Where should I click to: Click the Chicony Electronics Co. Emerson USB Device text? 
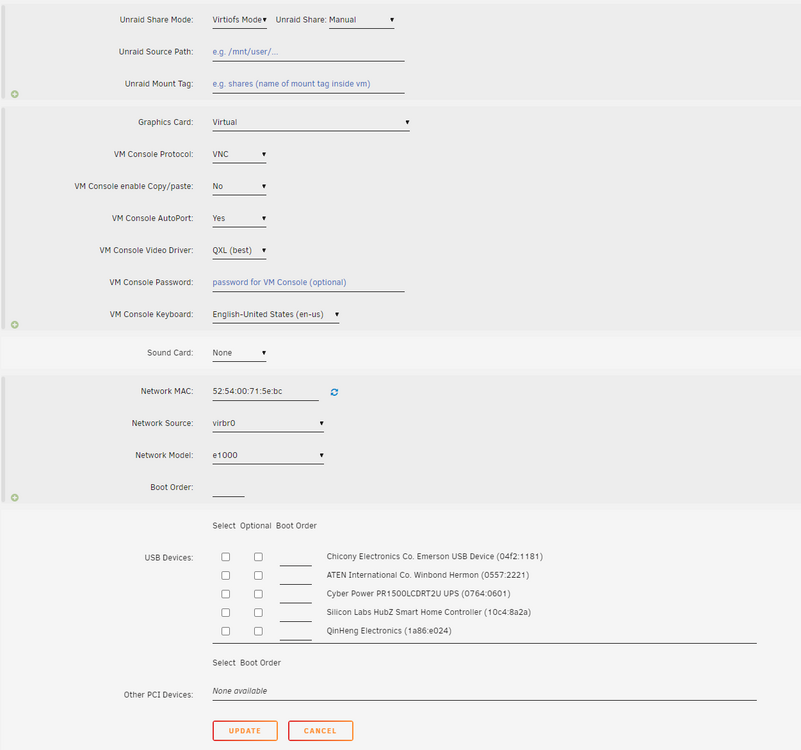[x=435, y=556]
